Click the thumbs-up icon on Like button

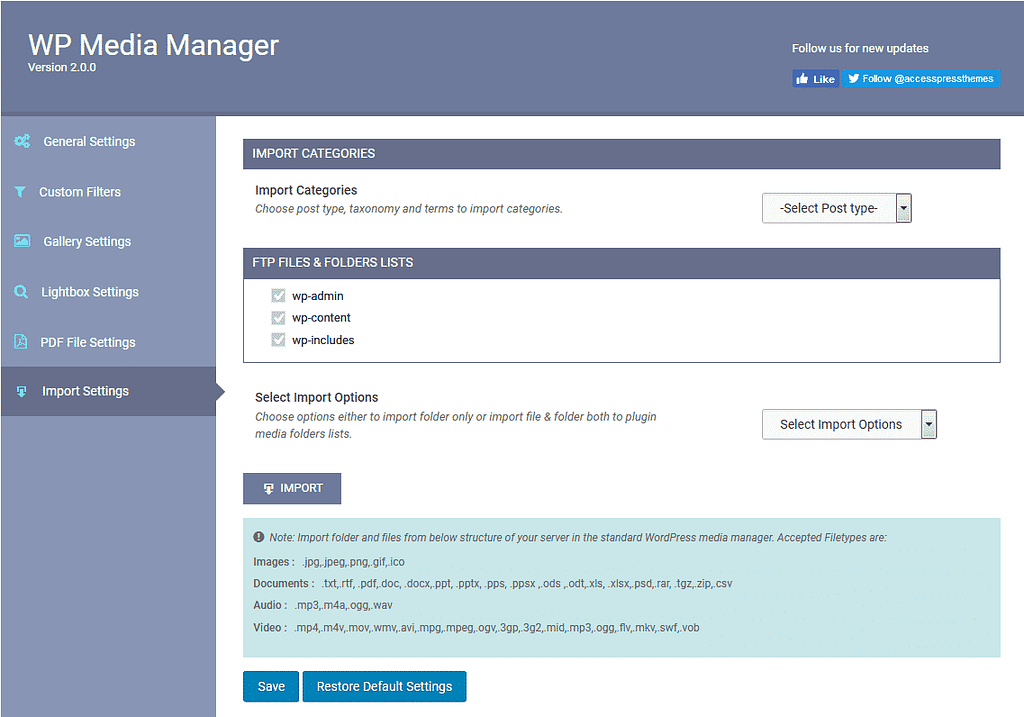pos(802,79)
